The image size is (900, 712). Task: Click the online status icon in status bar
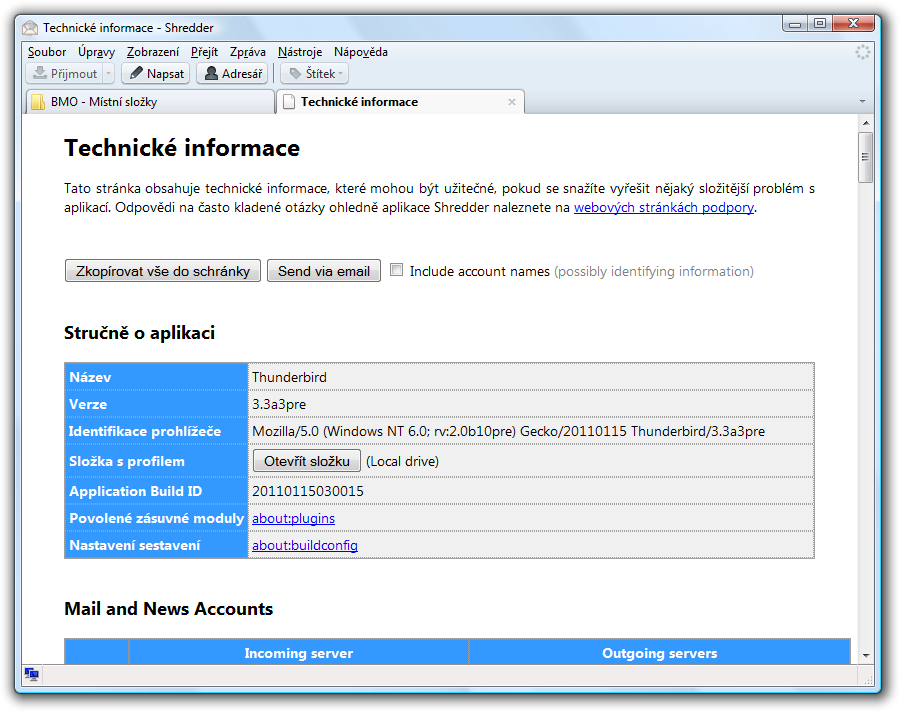[32, 674]
